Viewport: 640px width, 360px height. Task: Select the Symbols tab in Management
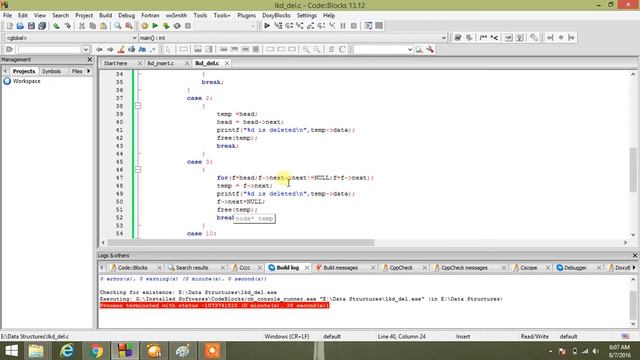(51, 71)
